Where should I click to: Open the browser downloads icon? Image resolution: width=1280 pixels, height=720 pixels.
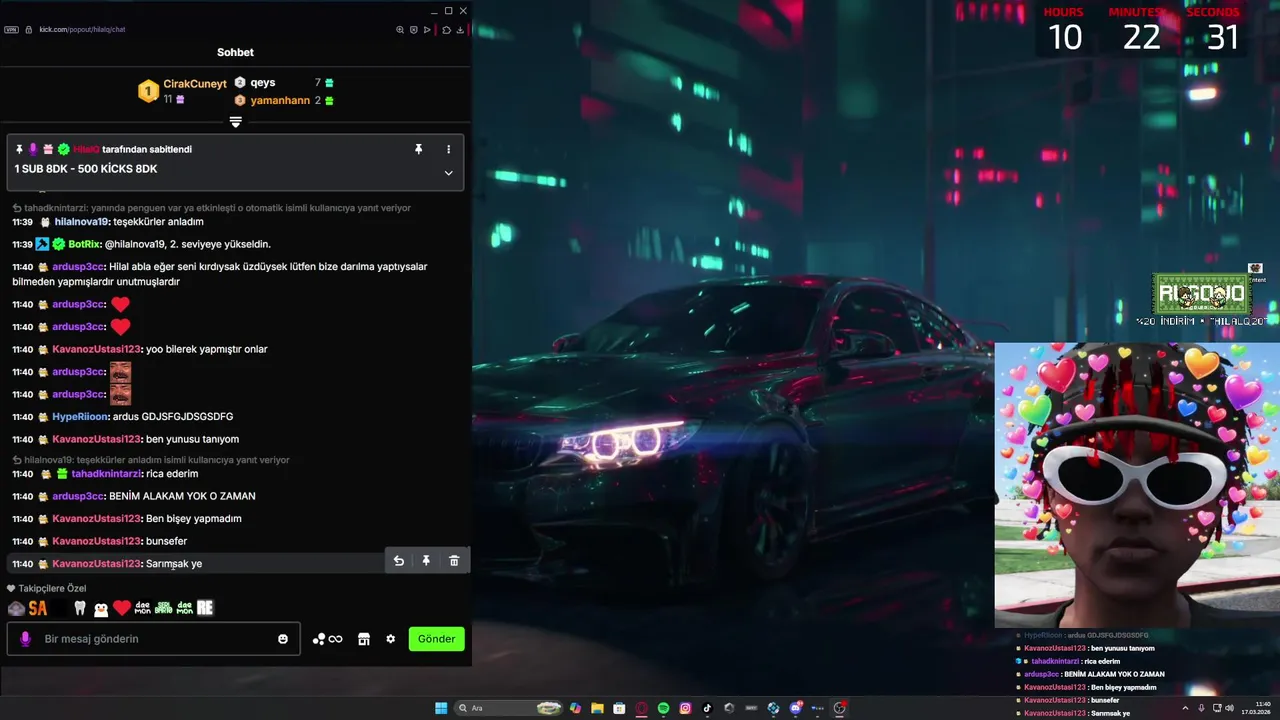pyautogui.click(x=460, y=30)
